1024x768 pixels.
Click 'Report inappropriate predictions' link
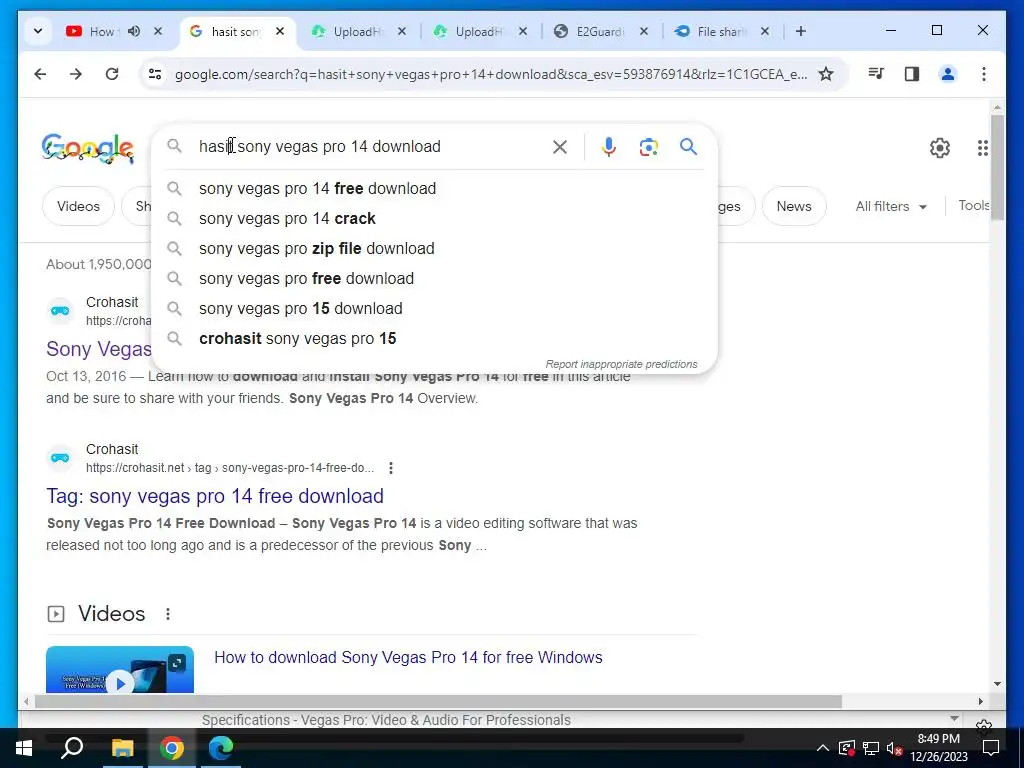(x=621, y=364)
